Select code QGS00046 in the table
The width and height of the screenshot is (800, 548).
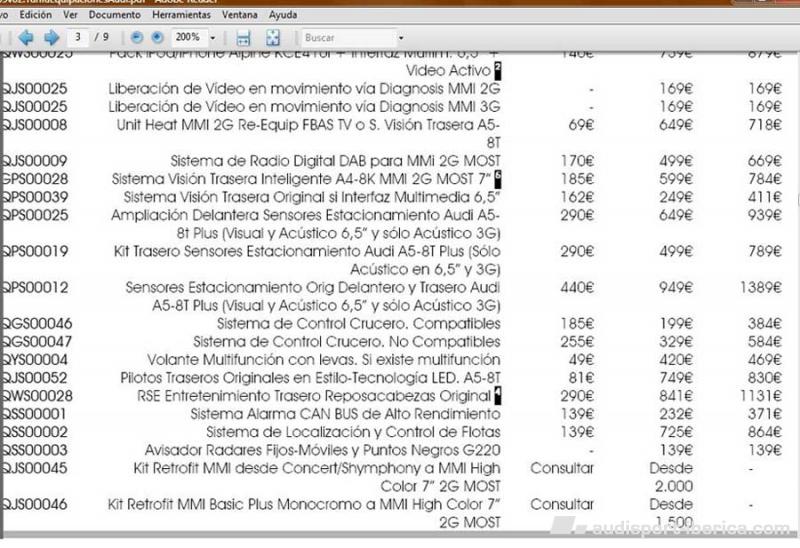[37, 323]
